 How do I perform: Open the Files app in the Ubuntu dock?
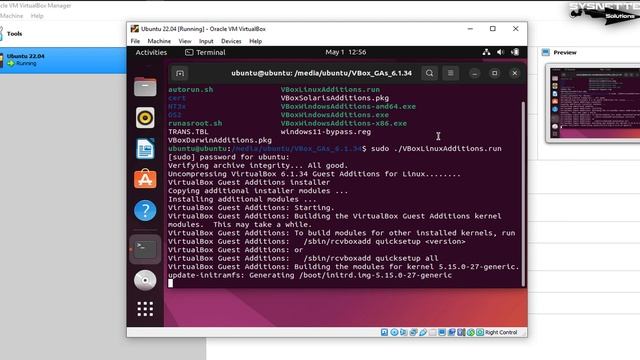click(x=145, y=87)
